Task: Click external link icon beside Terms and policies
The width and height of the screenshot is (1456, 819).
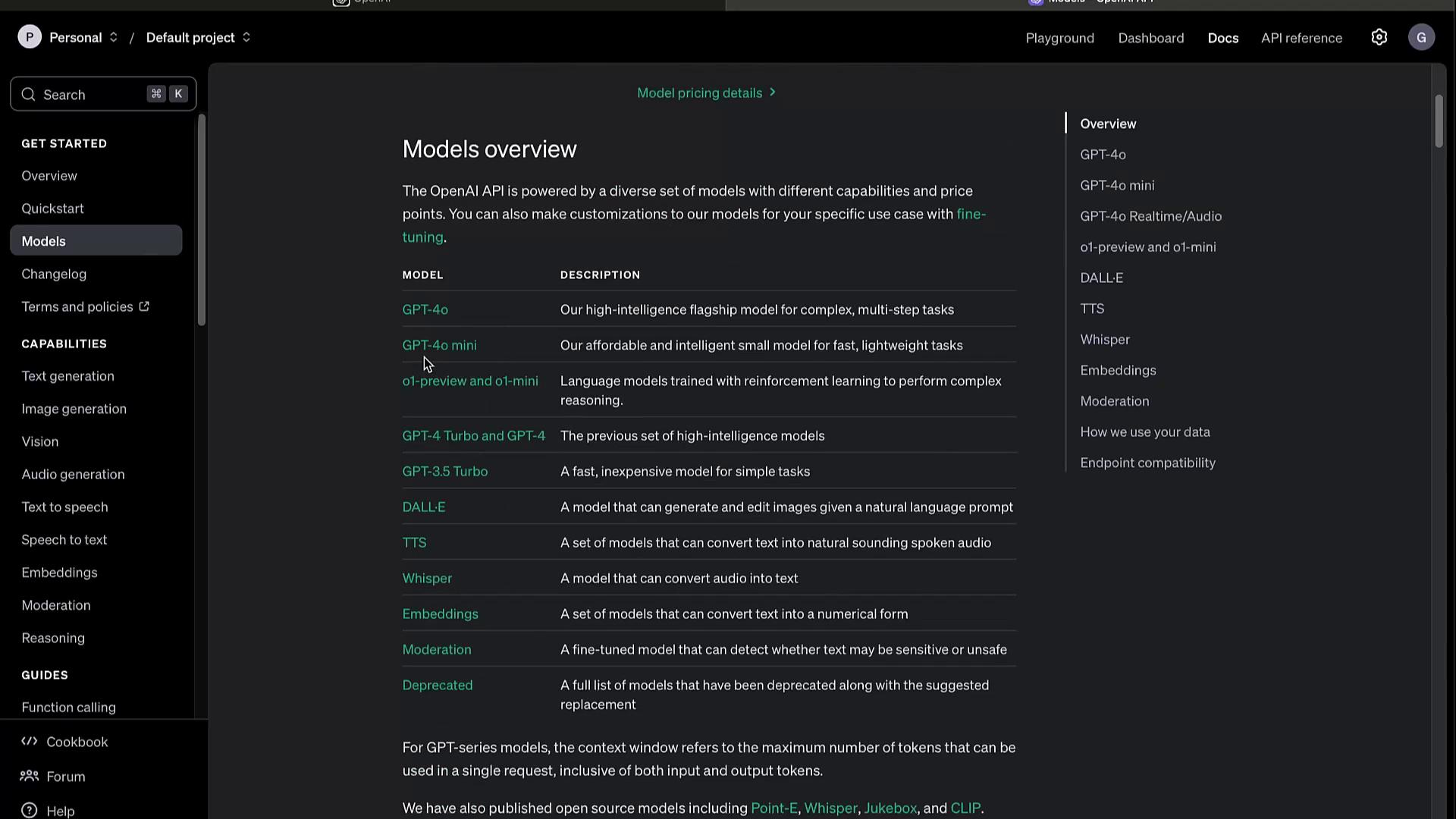Action: 144,306
